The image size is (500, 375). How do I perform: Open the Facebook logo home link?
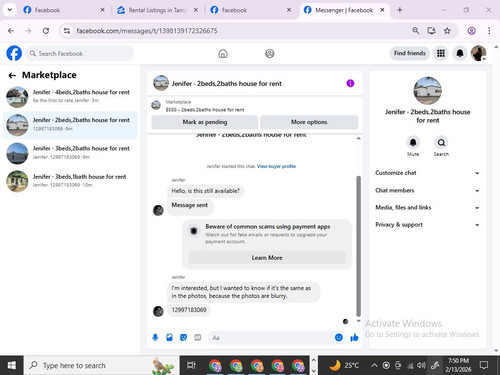pos(14,53)
